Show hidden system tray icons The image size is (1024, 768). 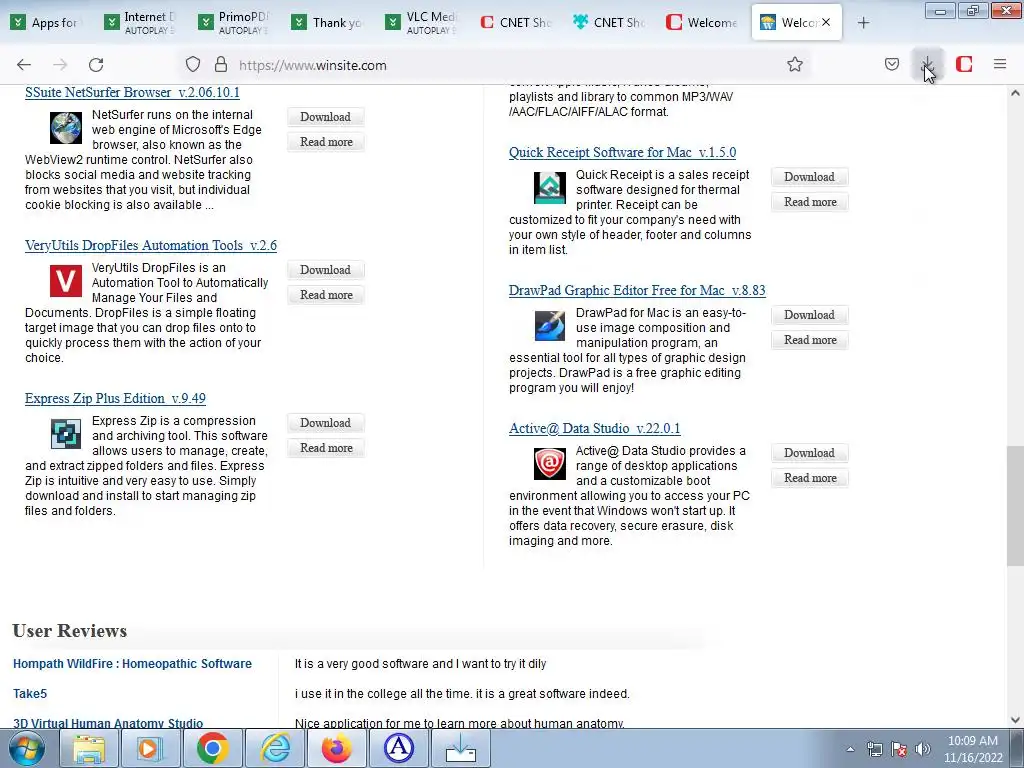coord(850,749)
